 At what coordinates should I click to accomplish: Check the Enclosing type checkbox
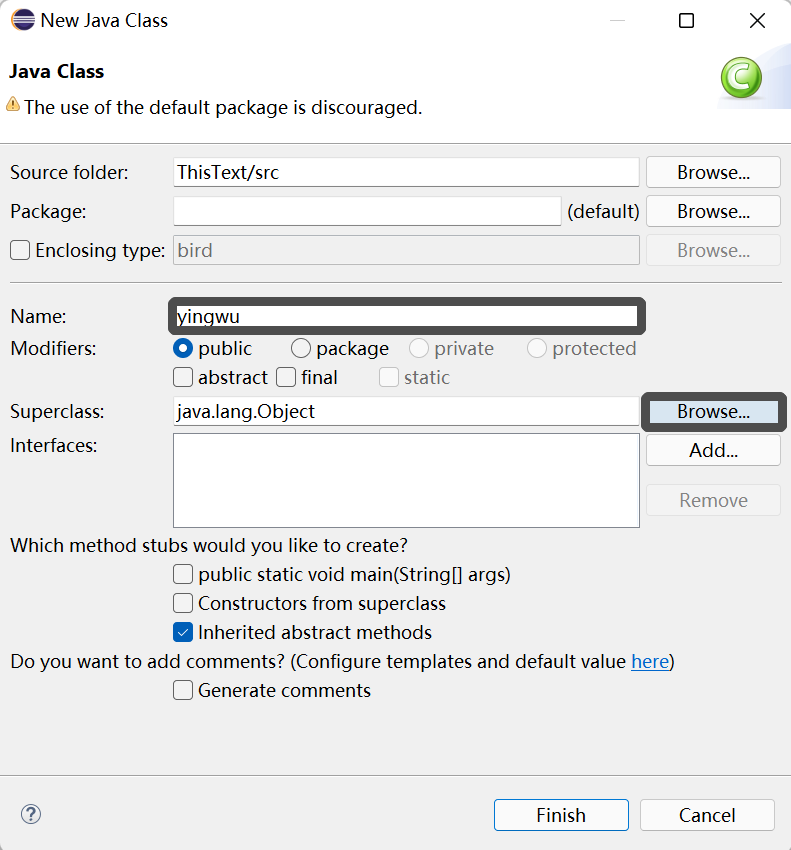click(18, 250)
